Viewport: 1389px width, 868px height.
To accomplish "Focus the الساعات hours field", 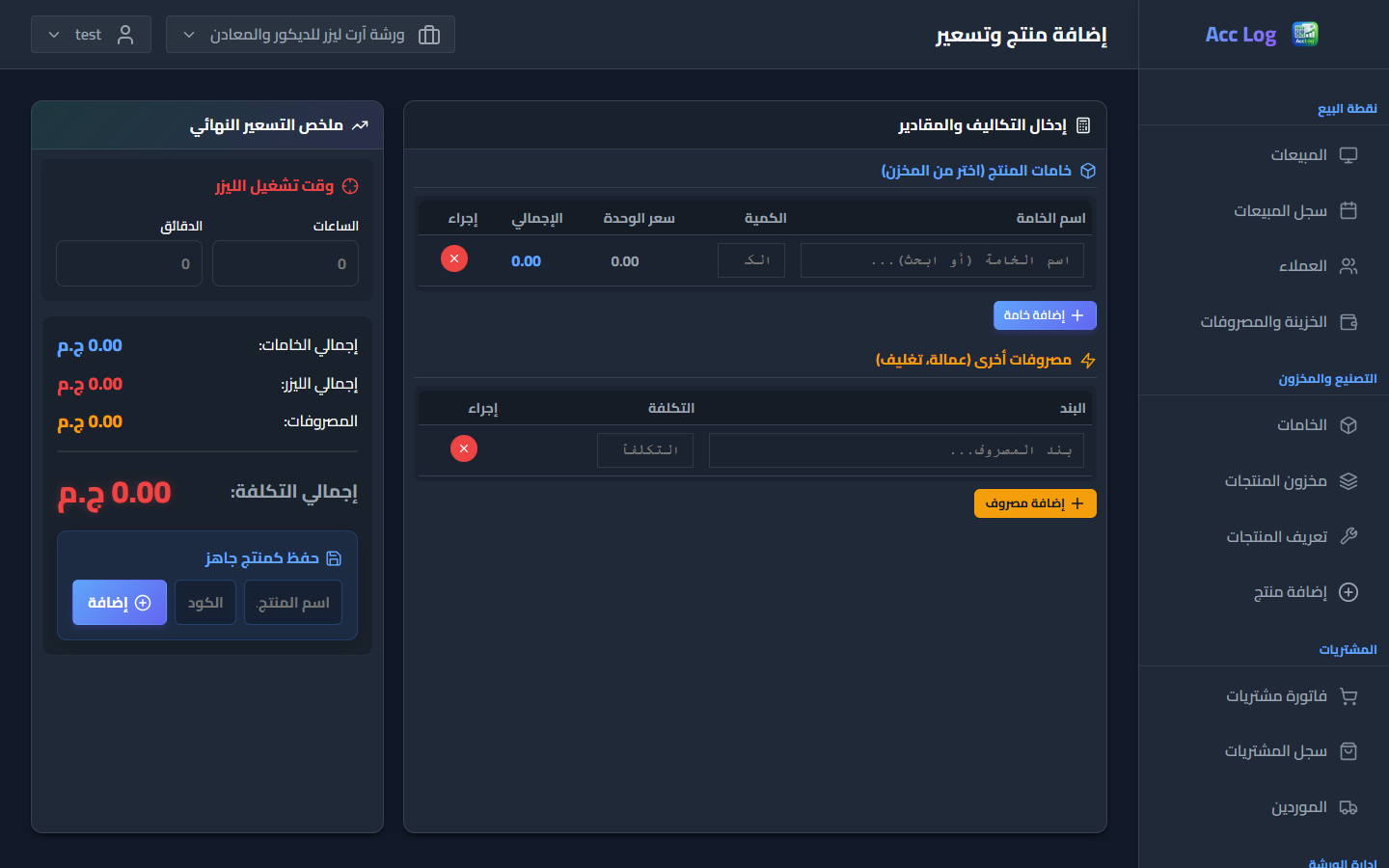I will click(286, 263).
